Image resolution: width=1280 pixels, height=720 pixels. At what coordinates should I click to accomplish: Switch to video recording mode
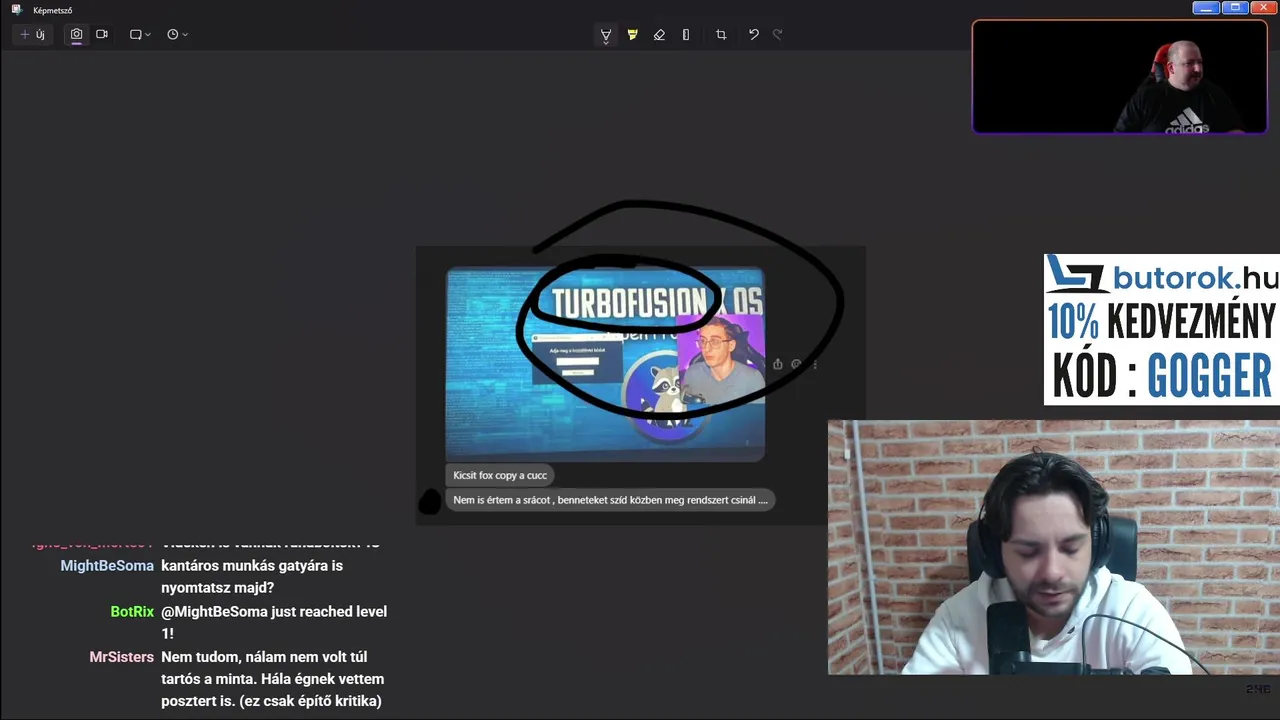coord(102,34)
